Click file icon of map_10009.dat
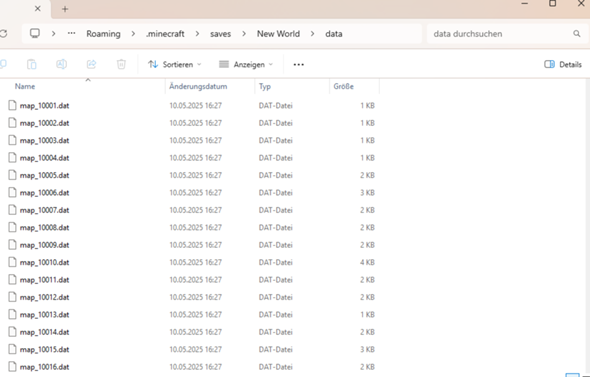This screenshot has height=377, width=590. [12, 245]
